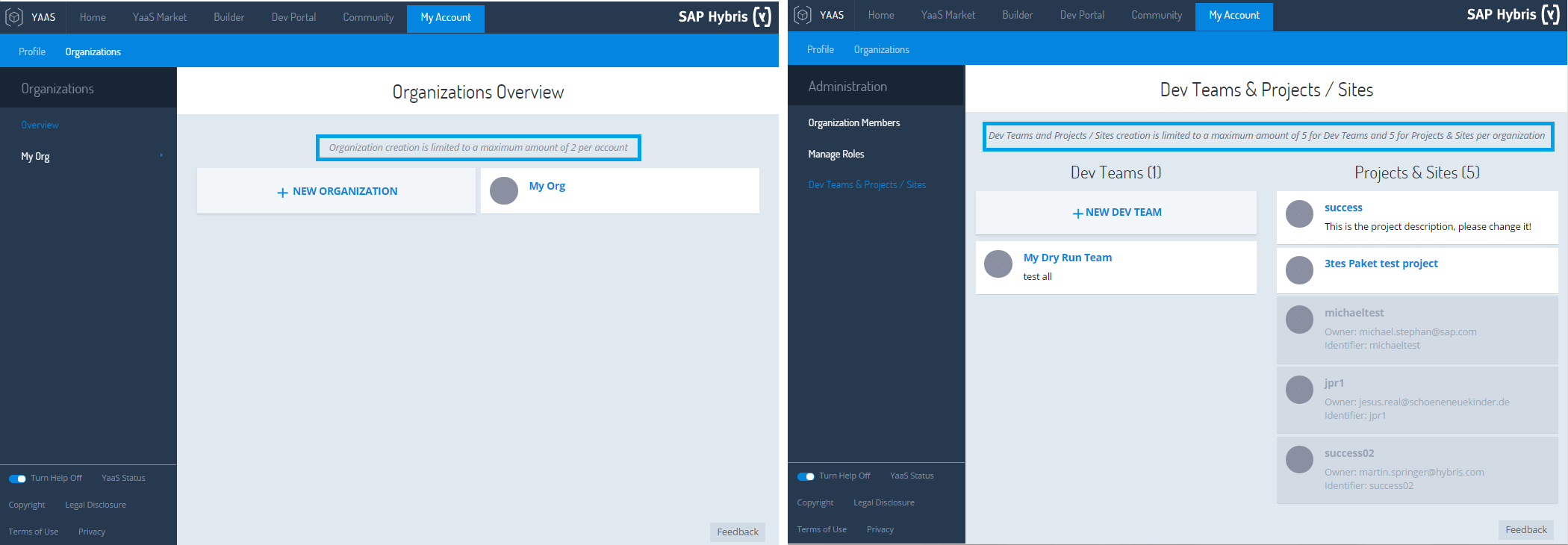
Task: Open the My Org card link
Action: 547,186
